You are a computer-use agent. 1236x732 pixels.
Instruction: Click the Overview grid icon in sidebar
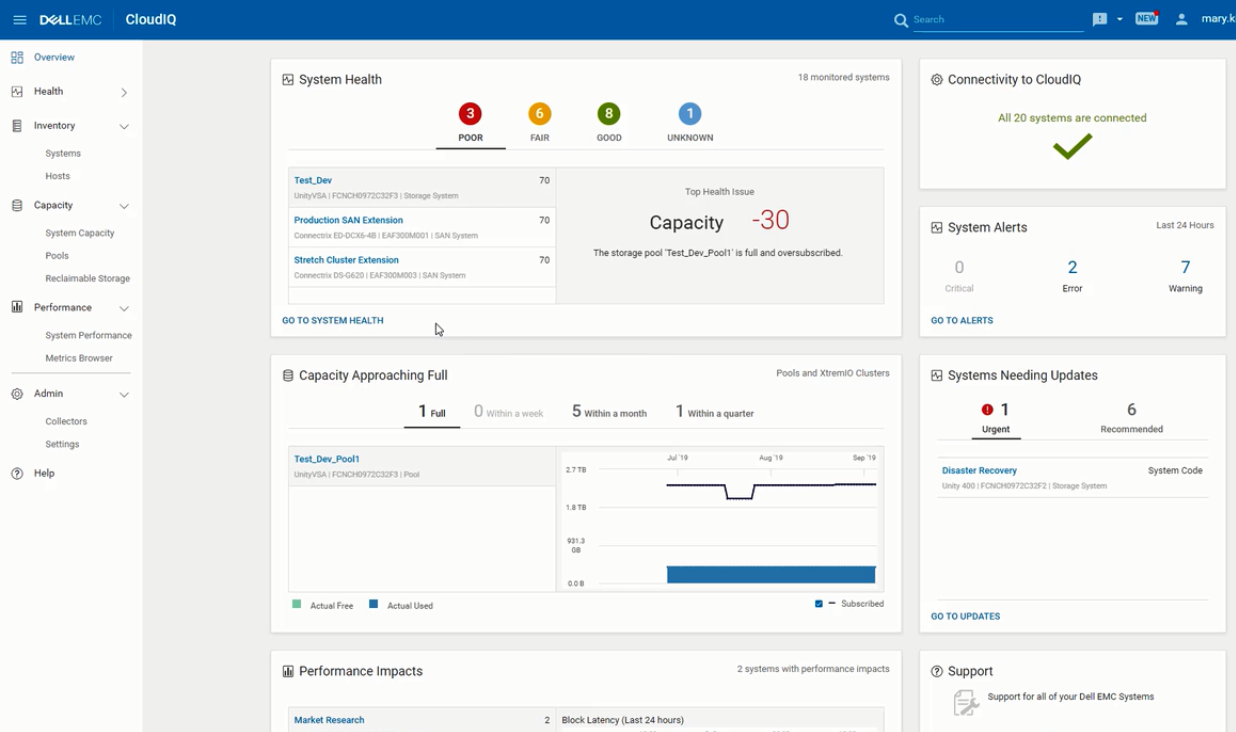[17, 58]
